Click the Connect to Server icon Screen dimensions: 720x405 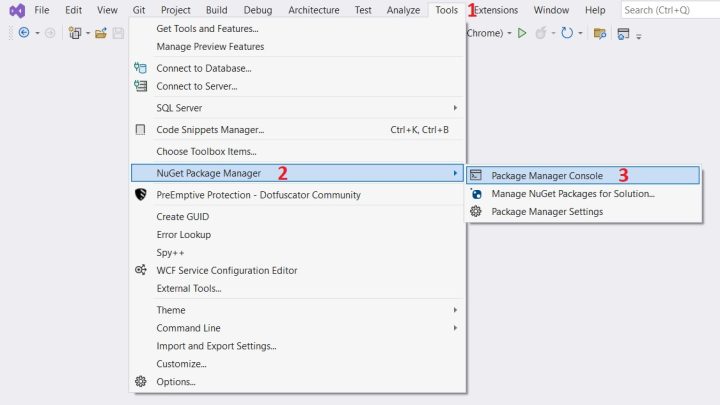pyautogui.click(x=141, y=86)
